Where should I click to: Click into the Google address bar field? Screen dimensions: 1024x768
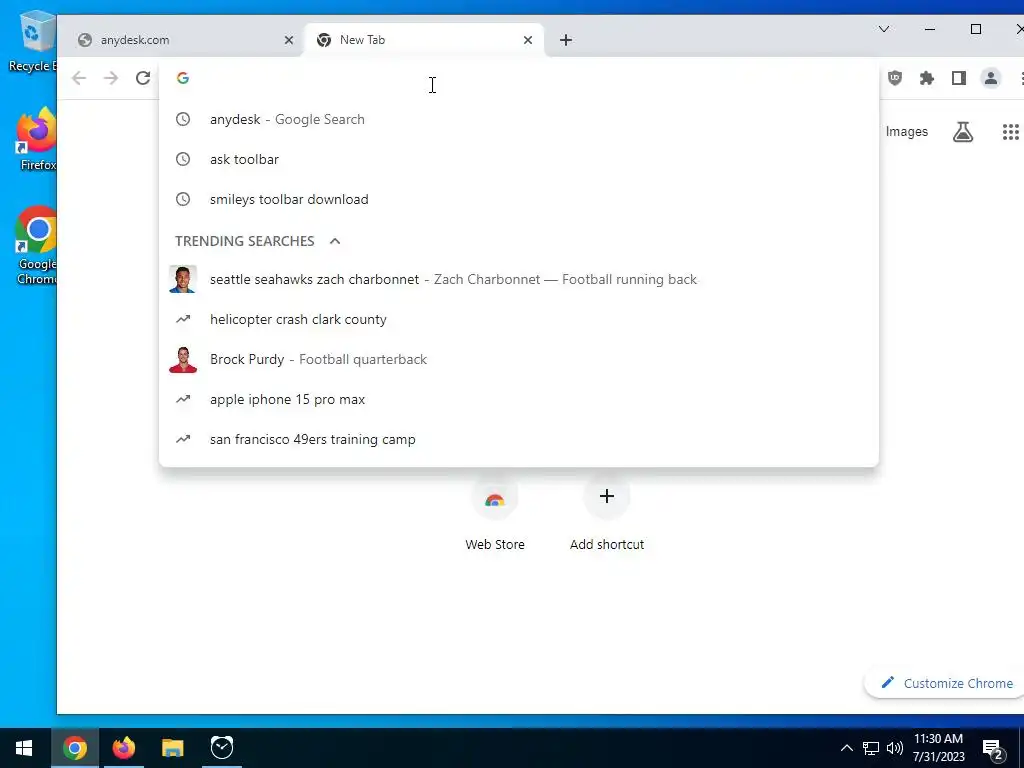click(519, 78)
